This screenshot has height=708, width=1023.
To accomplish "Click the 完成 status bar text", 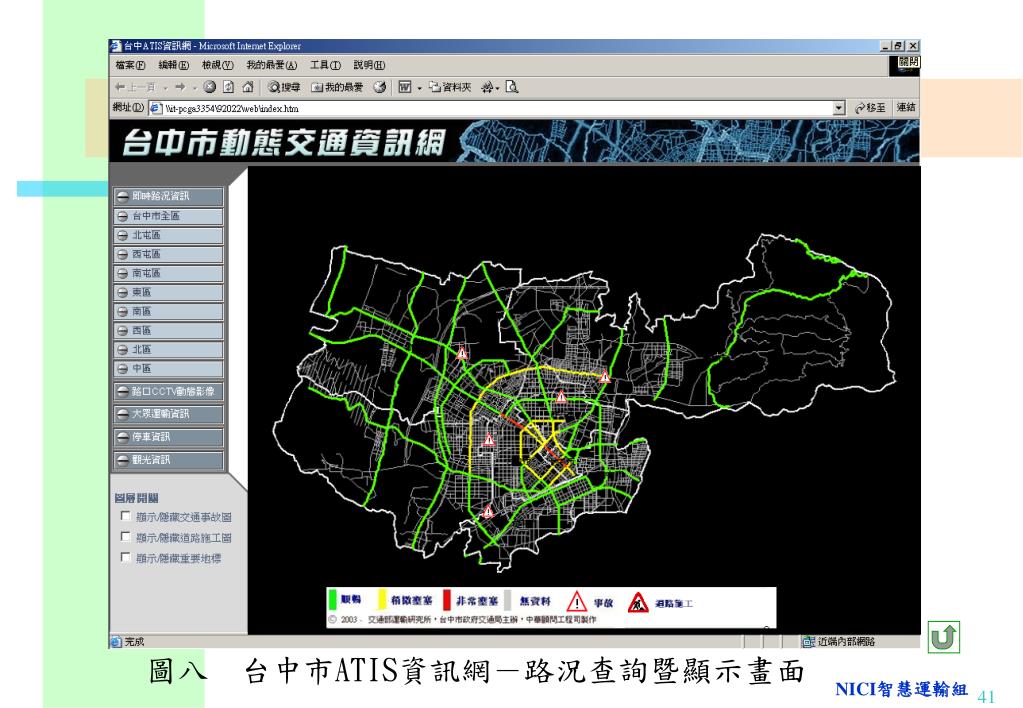I will click(x=134, y=642).
